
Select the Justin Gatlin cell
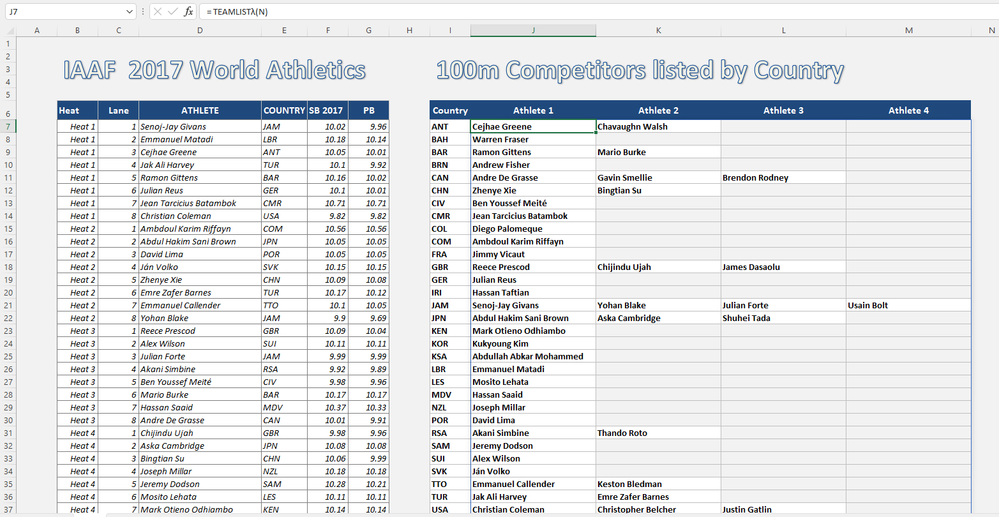pos(784,509)
